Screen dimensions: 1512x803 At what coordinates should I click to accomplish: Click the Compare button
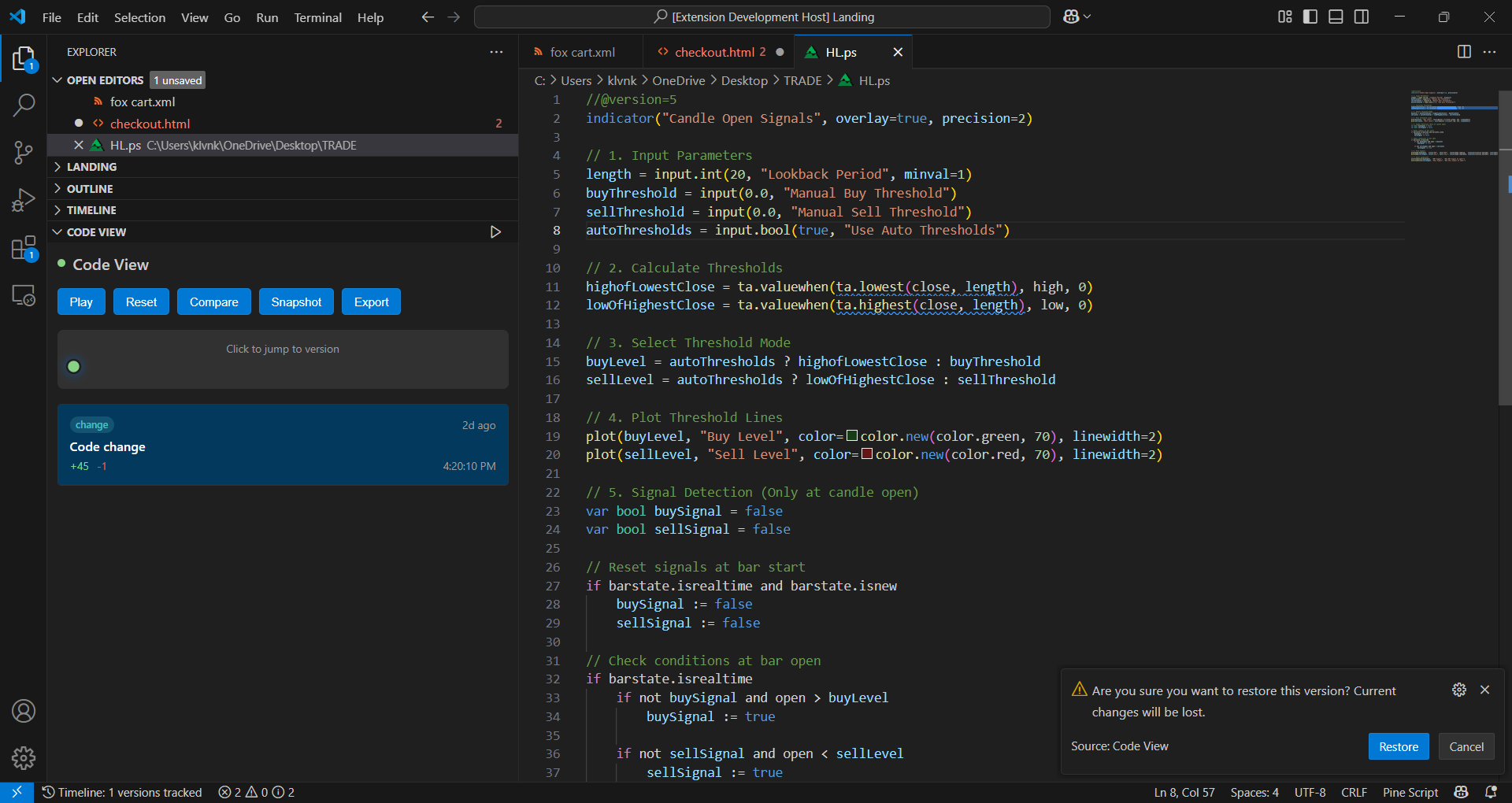[x=213, y=302]
